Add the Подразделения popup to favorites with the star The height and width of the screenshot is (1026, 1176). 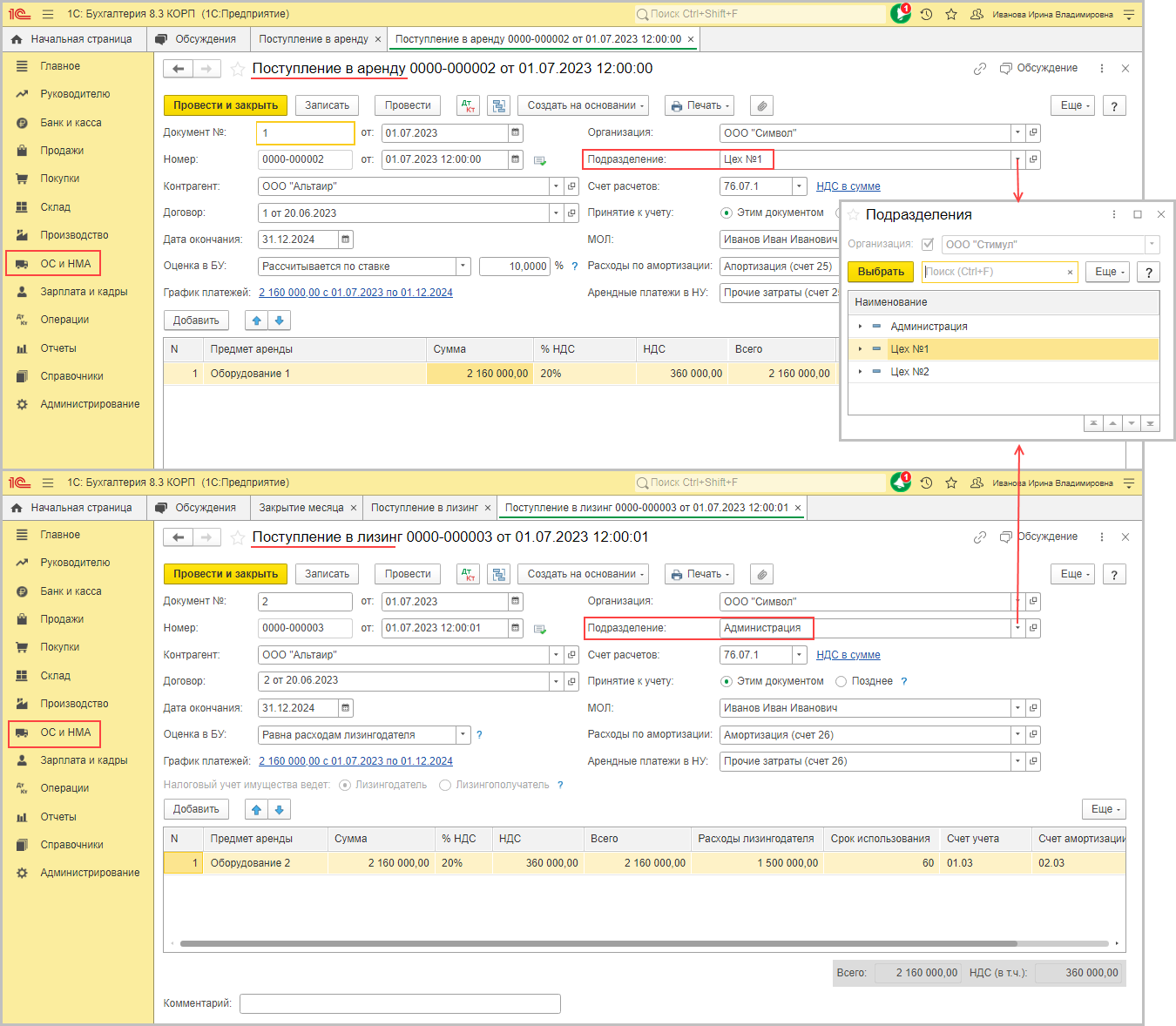click(854, 215)
